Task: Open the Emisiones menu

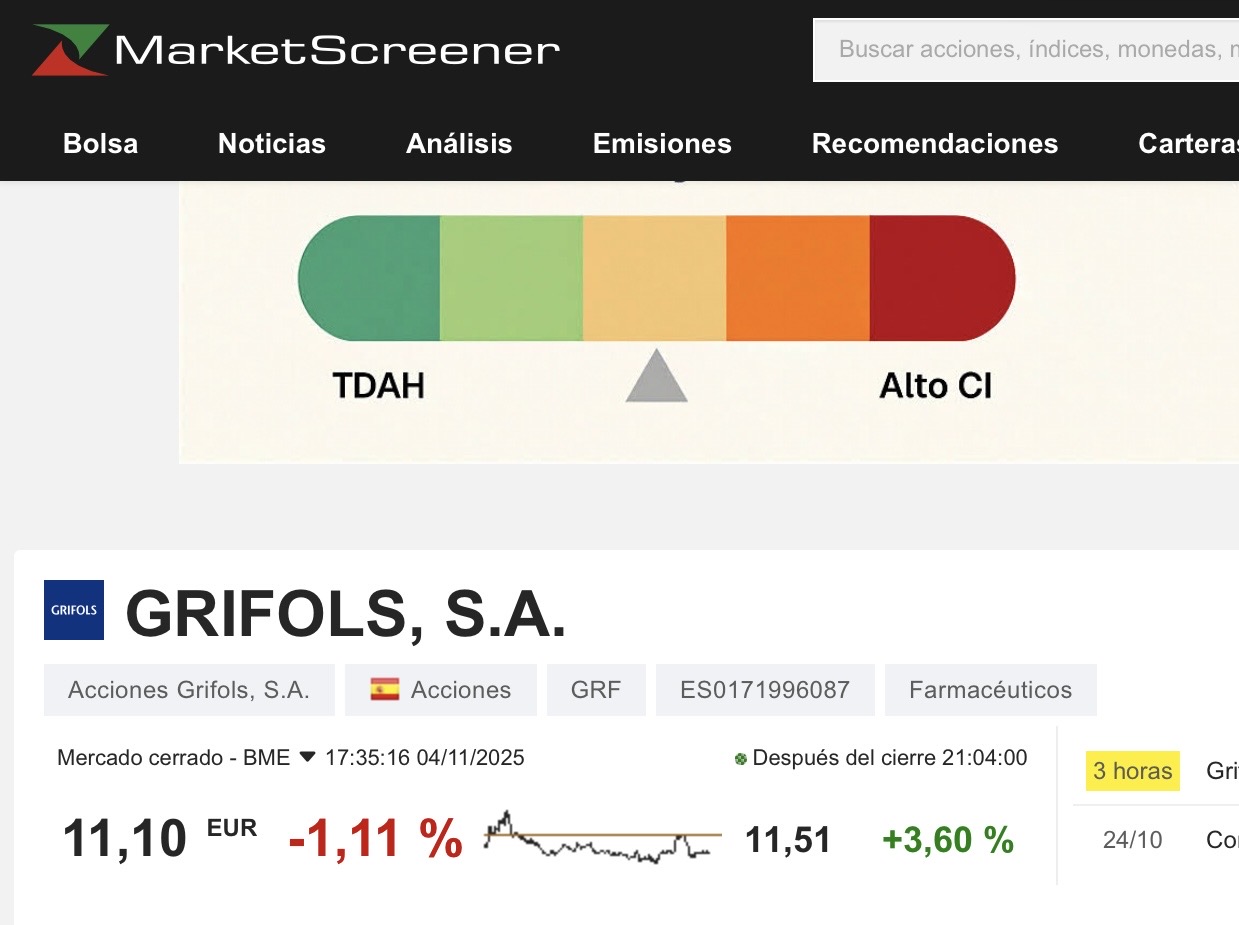Action: (661, 143)
